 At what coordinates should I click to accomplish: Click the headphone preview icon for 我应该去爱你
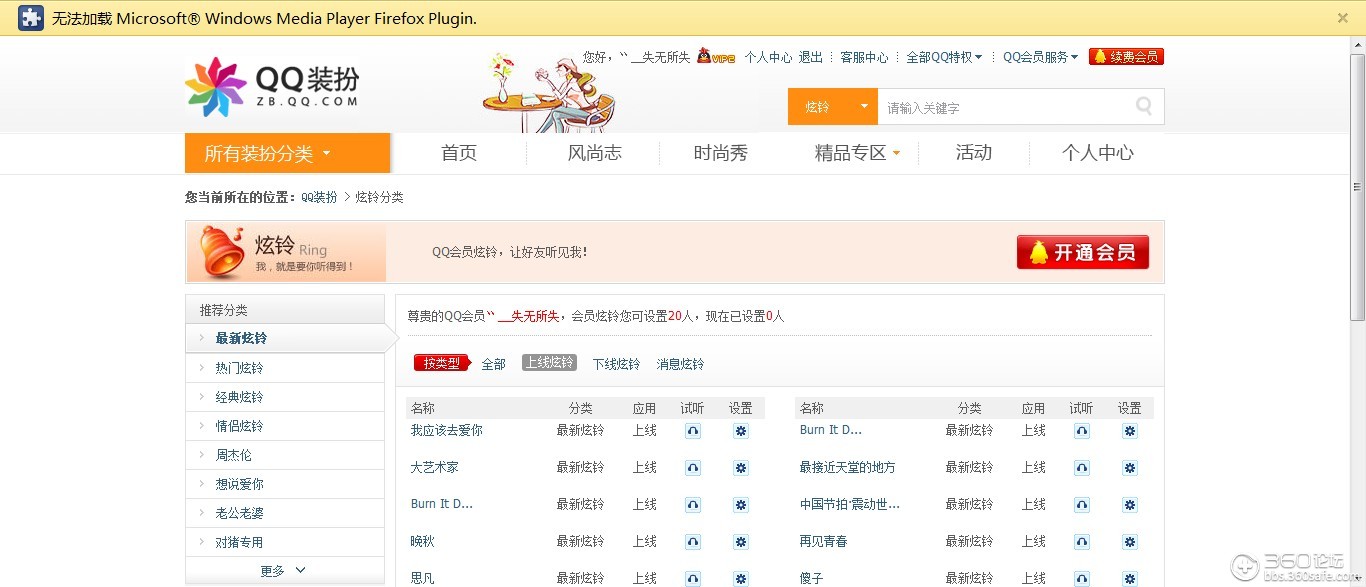pyautogui.click(x=692, y=431)
